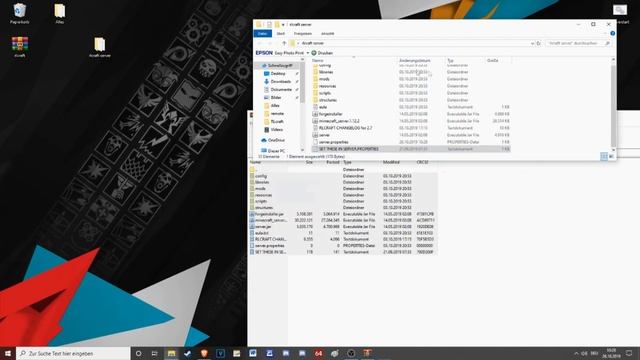Select SET THESE IN SERVER.PROPERTIES file
Viewport: 640px width, 360px height.
[x=410, y=149]
